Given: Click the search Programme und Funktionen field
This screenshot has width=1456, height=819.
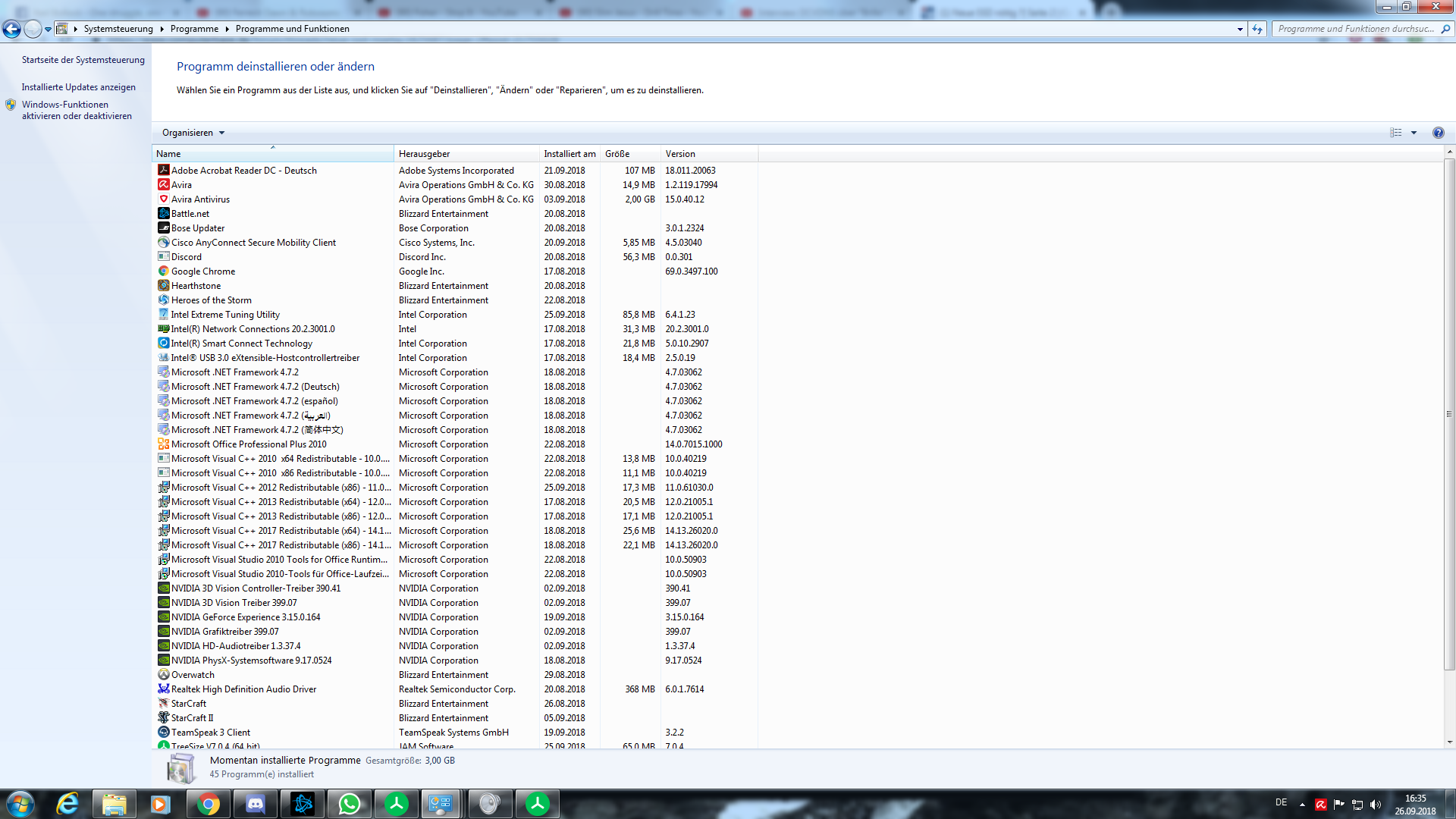Looking at the screenshot, I should [x=1355, y=29].
